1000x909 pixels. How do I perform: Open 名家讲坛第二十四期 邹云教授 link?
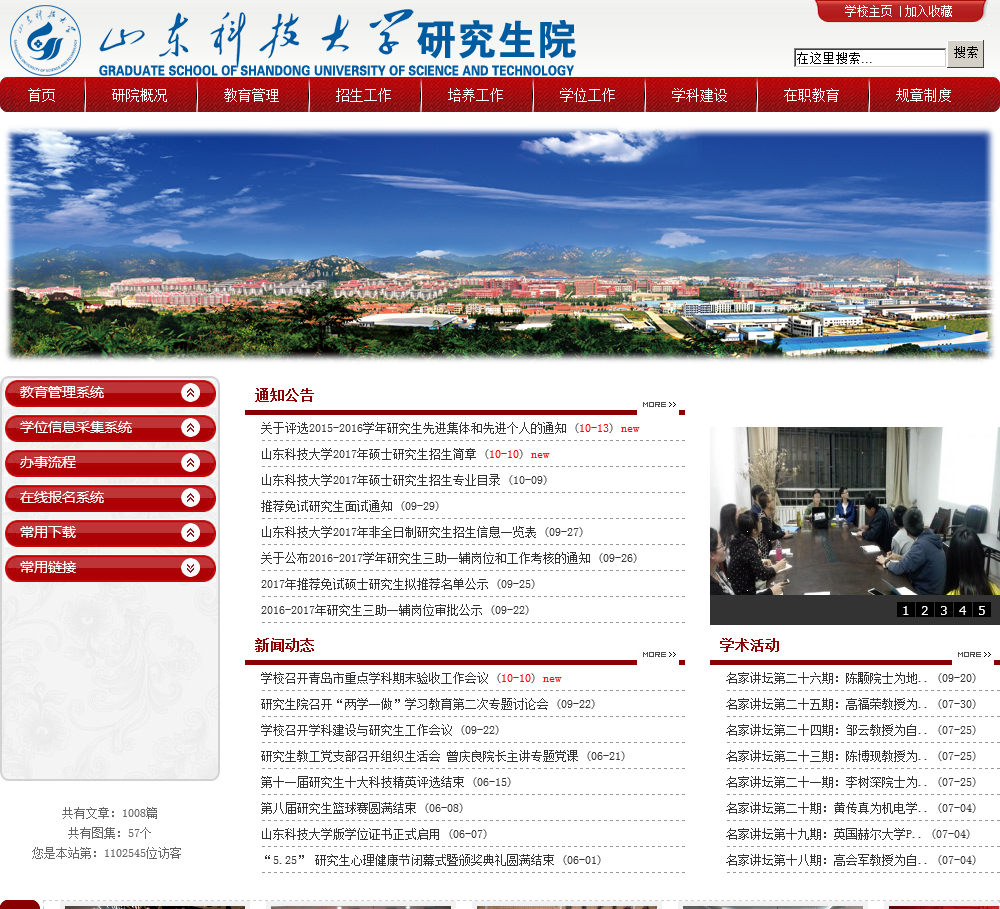click(827, 730)
